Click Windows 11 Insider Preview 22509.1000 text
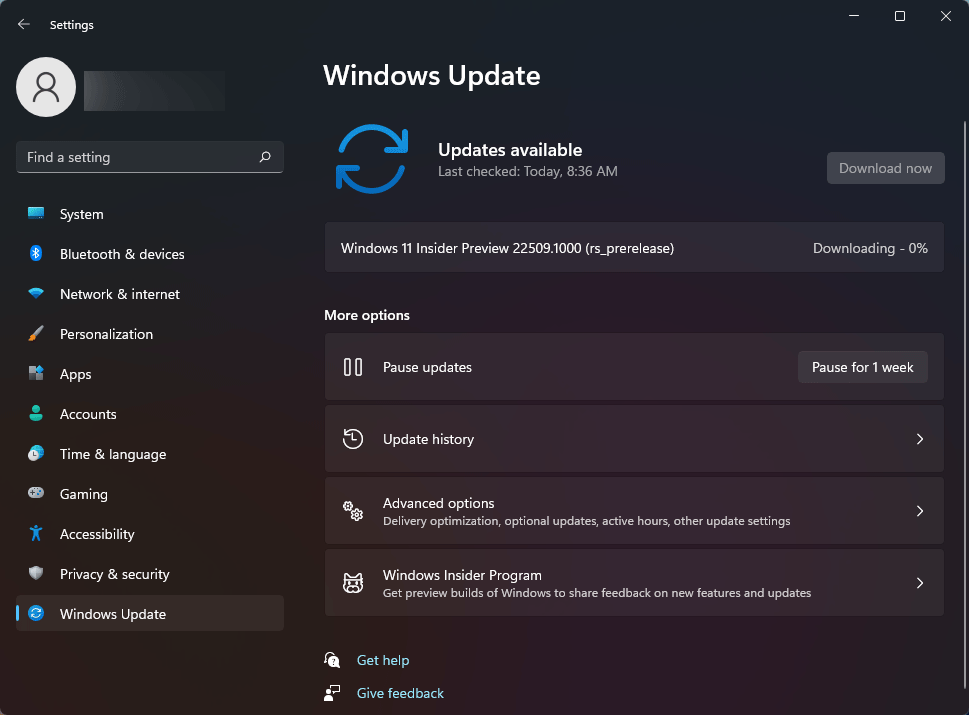Viewport: 969px width, 715px height. coord(507,248)
